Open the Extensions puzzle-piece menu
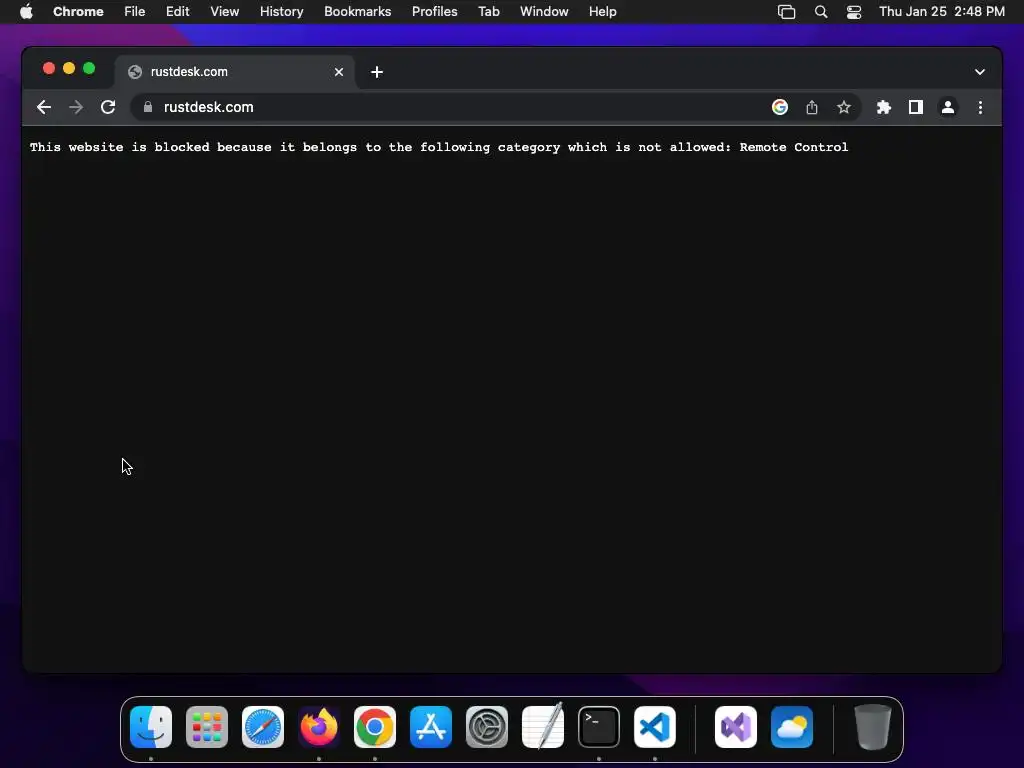Screen dimensions: 1024x768 (884, 107)
